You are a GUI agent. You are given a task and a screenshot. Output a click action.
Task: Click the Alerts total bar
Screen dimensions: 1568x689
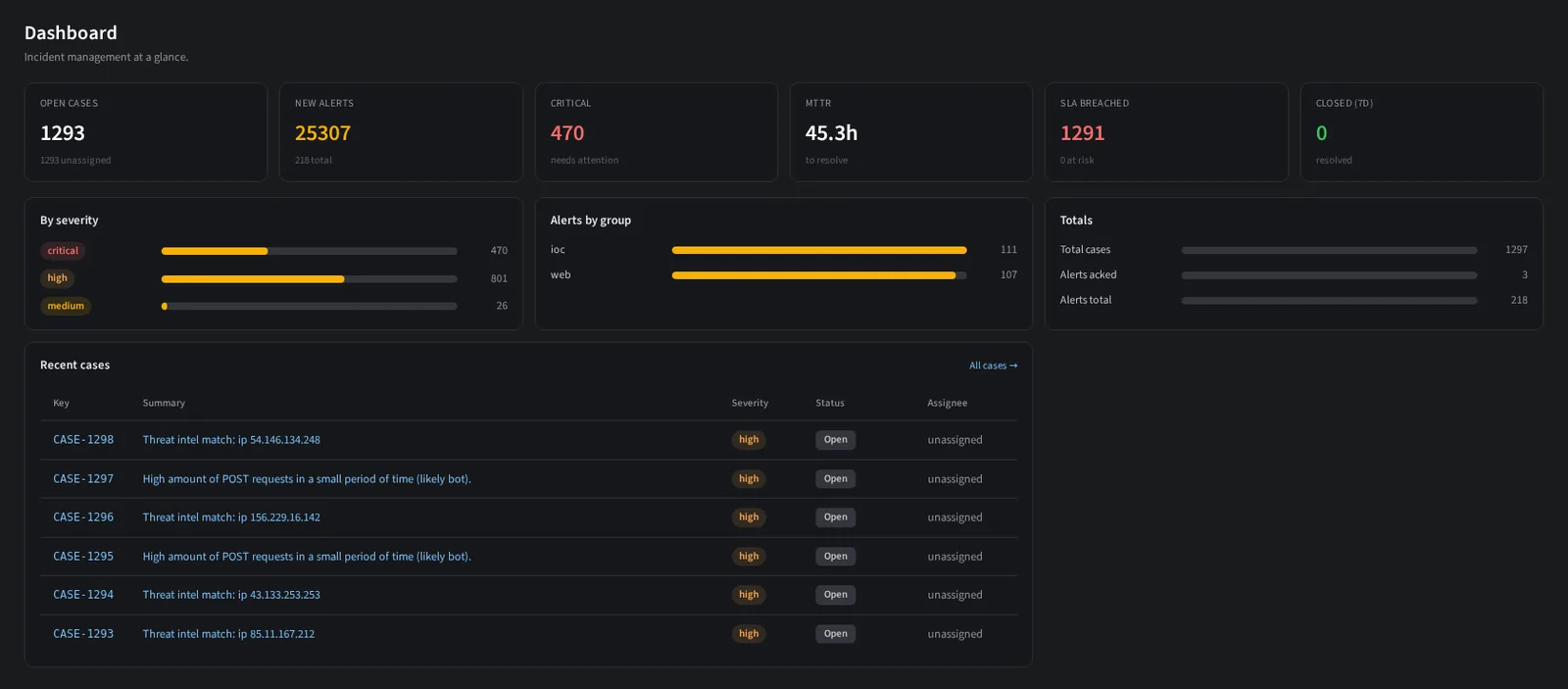(1329, 301)
